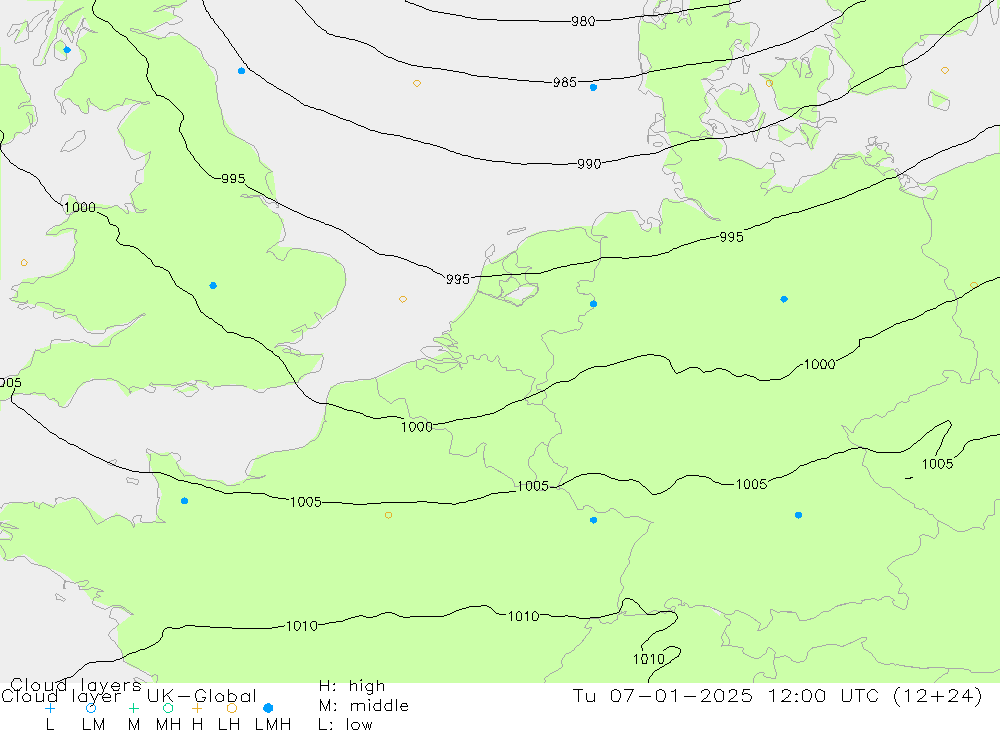
Task: Click the blue open circle LM legend symbol
Action: 91,708
